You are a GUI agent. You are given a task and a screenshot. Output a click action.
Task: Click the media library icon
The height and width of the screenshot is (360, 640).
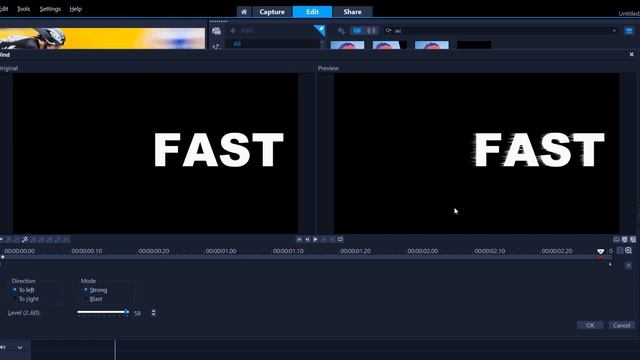coord(216,31)
